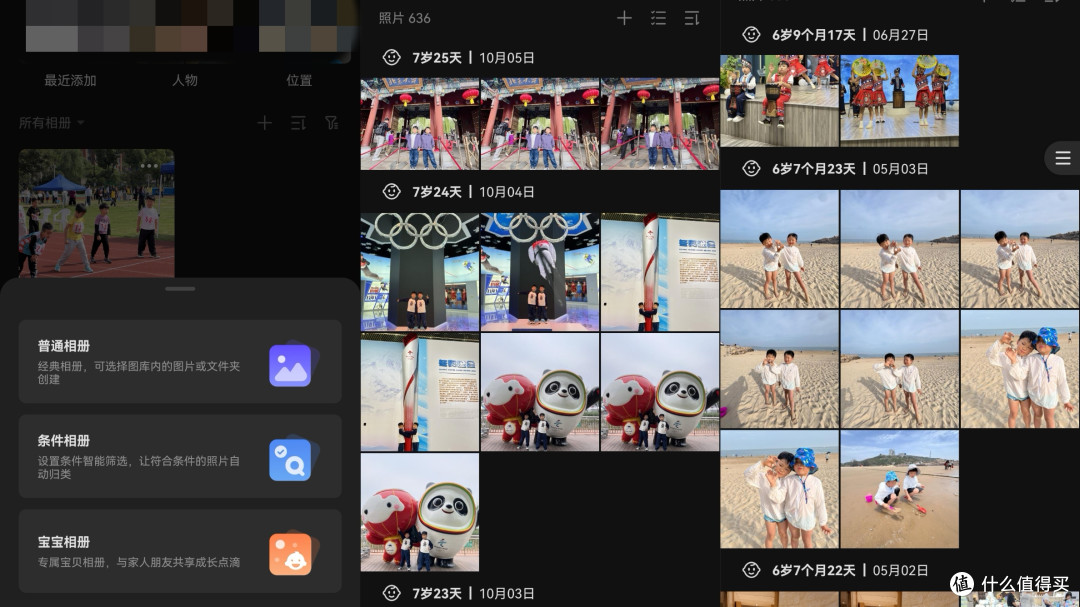Click the purple 普通相册 picture icon
The width and height of the screenshot is (1080, 607).
click(291, 365)
